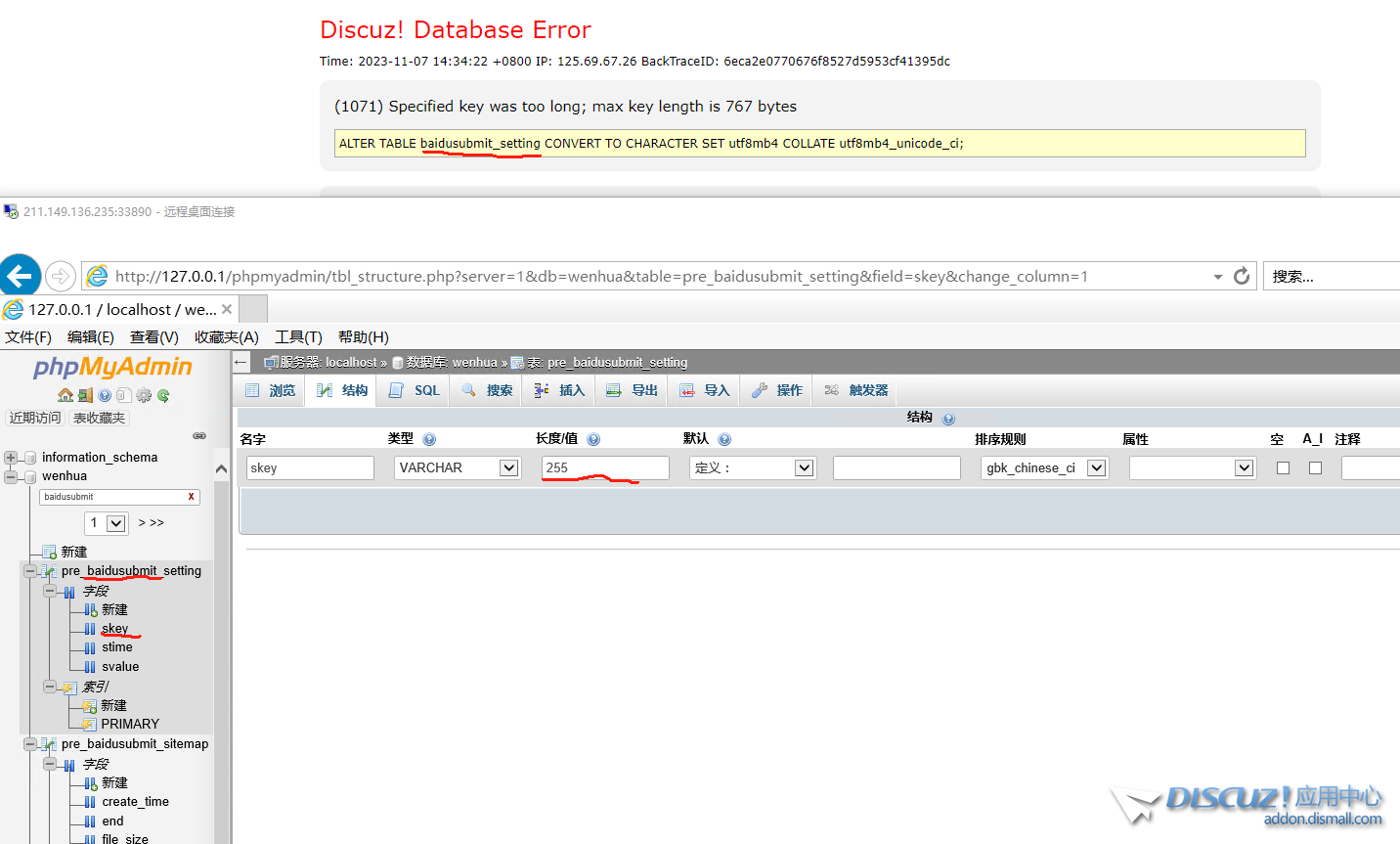The width and height of the screenshot is (1400, 844).
Task: Collapse the 索引 indexes node
Action: coord(50,688)
